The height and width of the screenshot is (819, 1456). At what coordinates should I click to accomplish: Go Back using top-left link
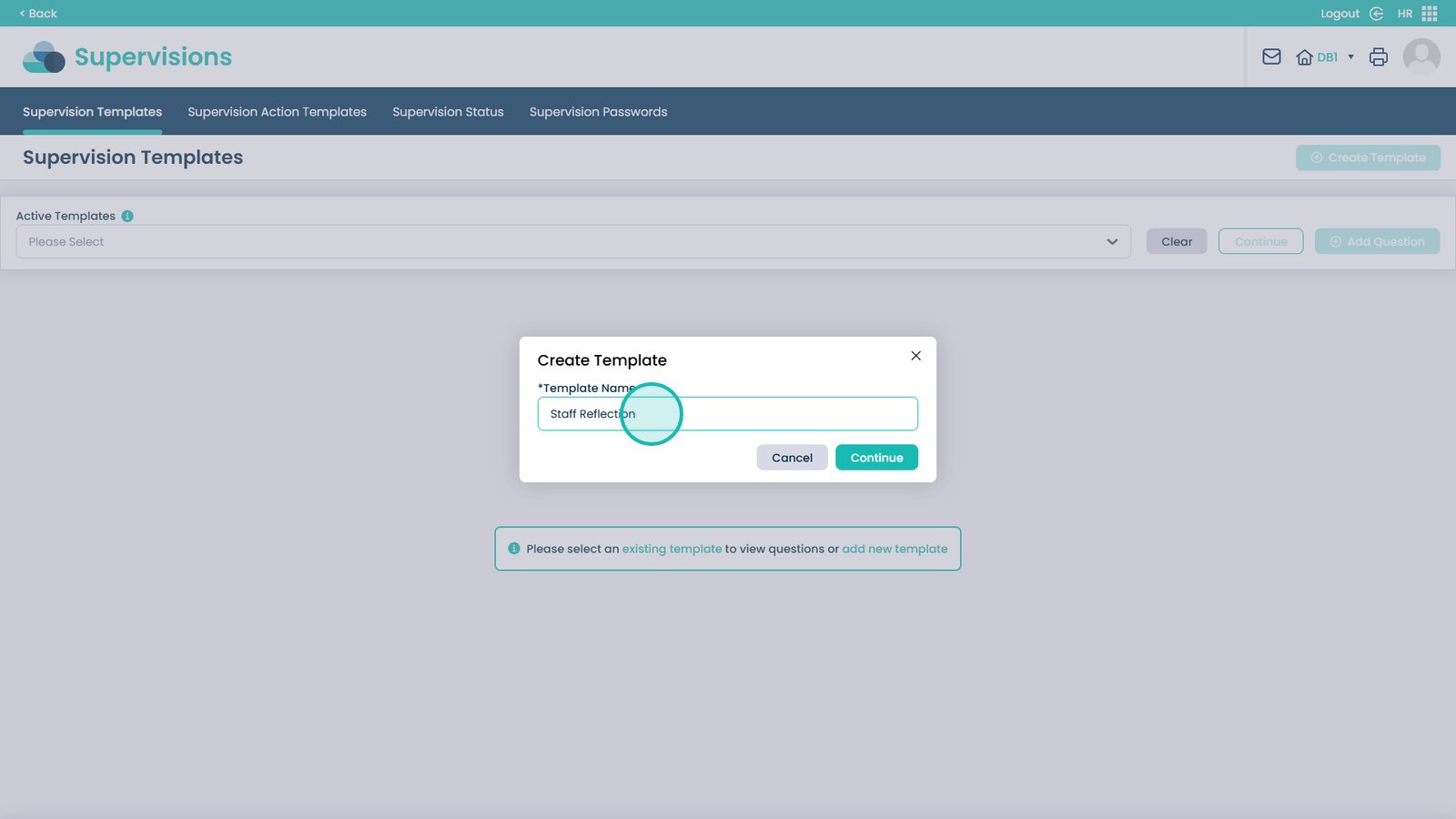point(38,14)
